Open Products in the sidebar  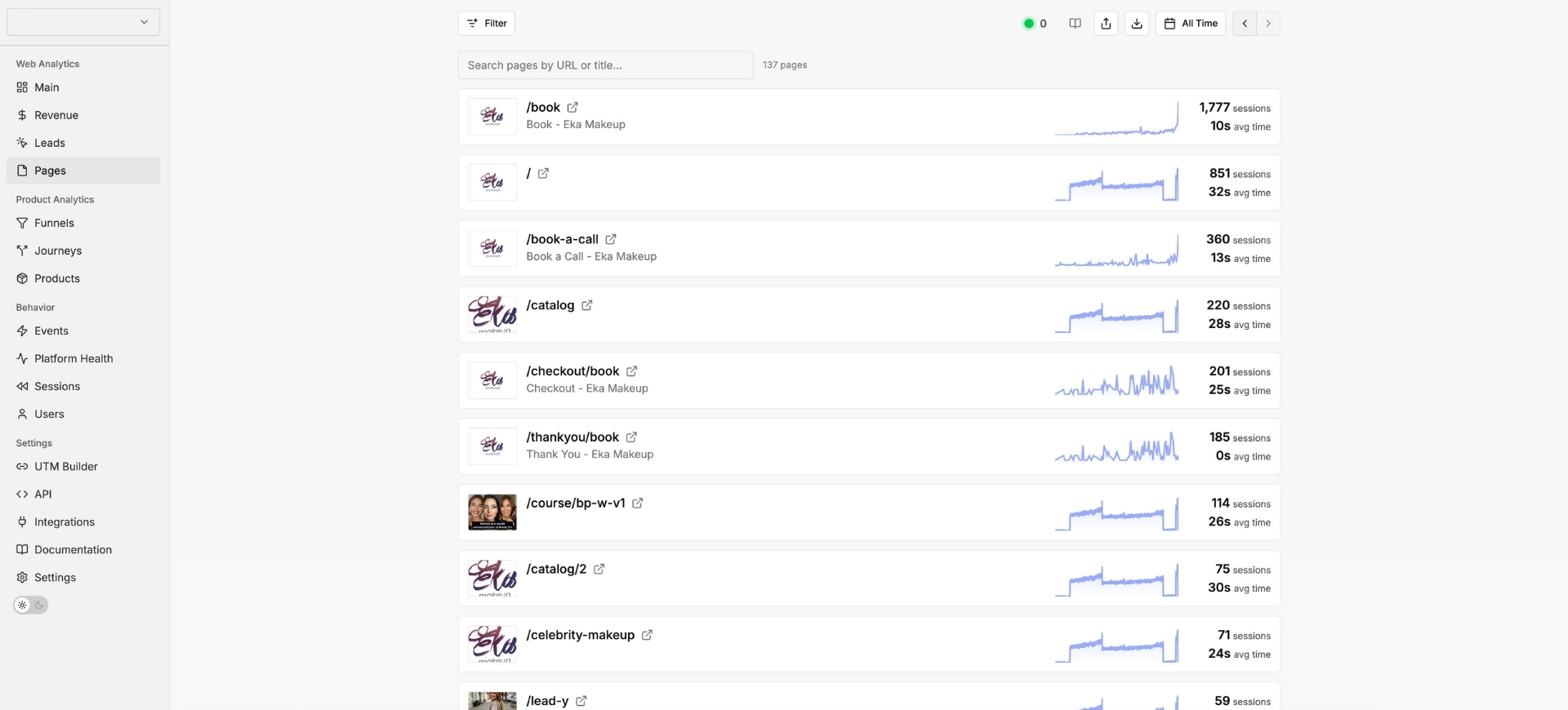(83, 279)
